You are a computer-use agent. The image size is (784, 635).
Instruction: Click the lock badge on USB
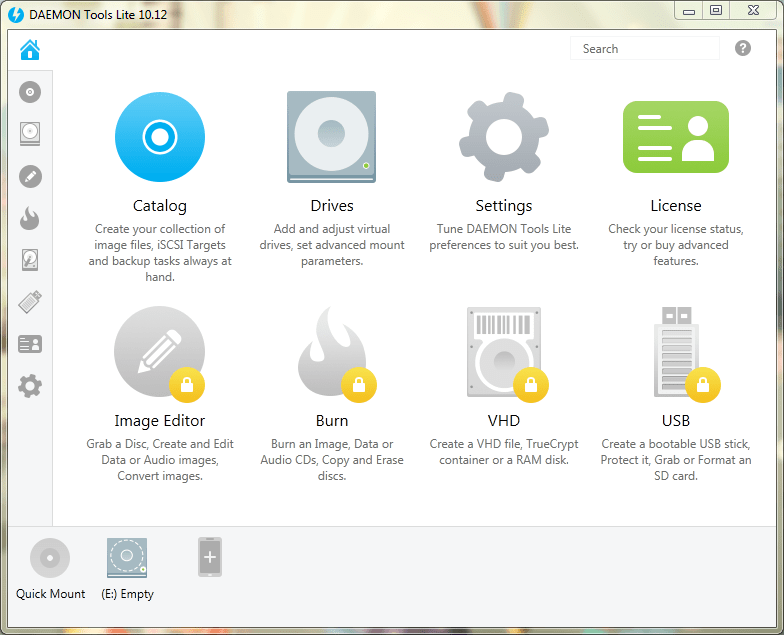click(x=703, y=384)
